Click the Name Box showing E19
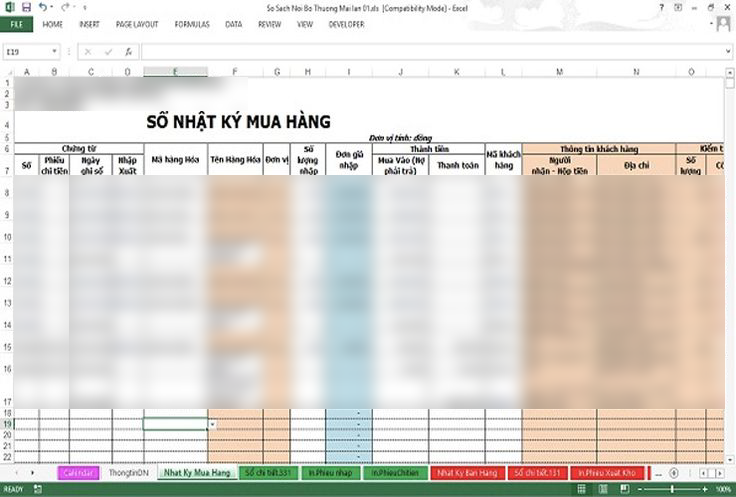736x497 pixels. coord(26,52)
